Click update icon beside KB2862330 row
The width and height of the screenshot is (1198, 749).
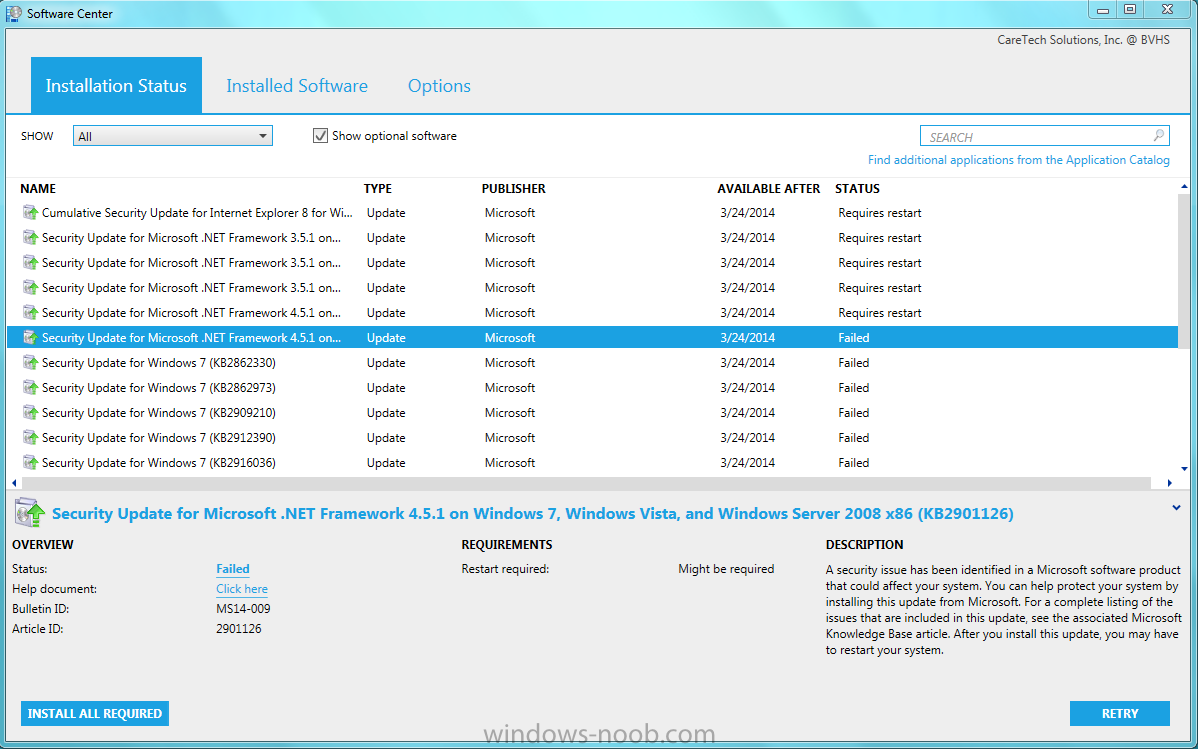[30, 362]
